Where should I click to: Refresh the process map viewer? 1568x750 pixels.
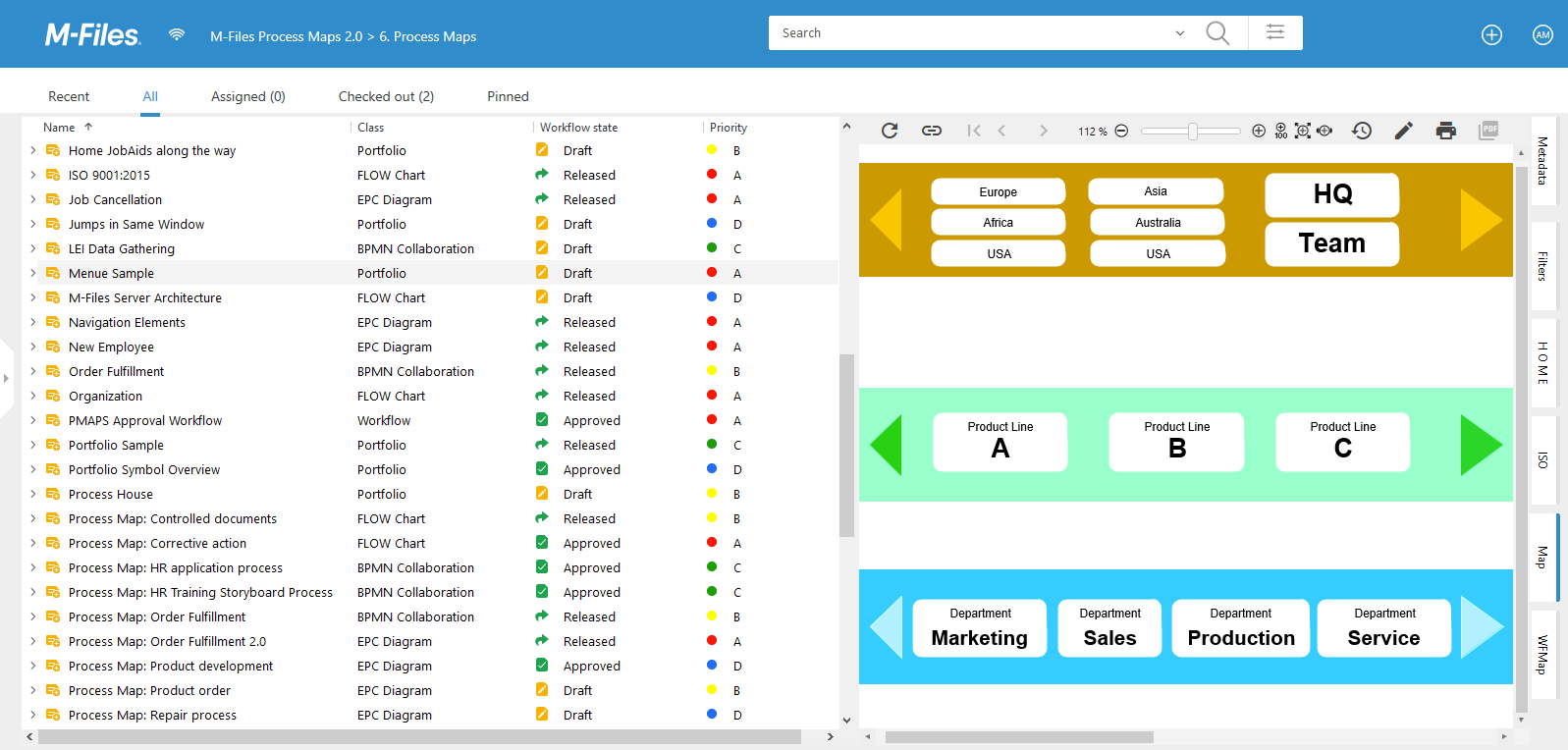890,131
